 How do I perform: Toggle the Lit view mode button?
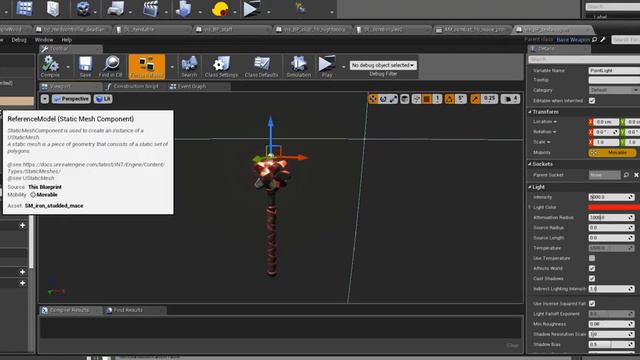(103, 99)
